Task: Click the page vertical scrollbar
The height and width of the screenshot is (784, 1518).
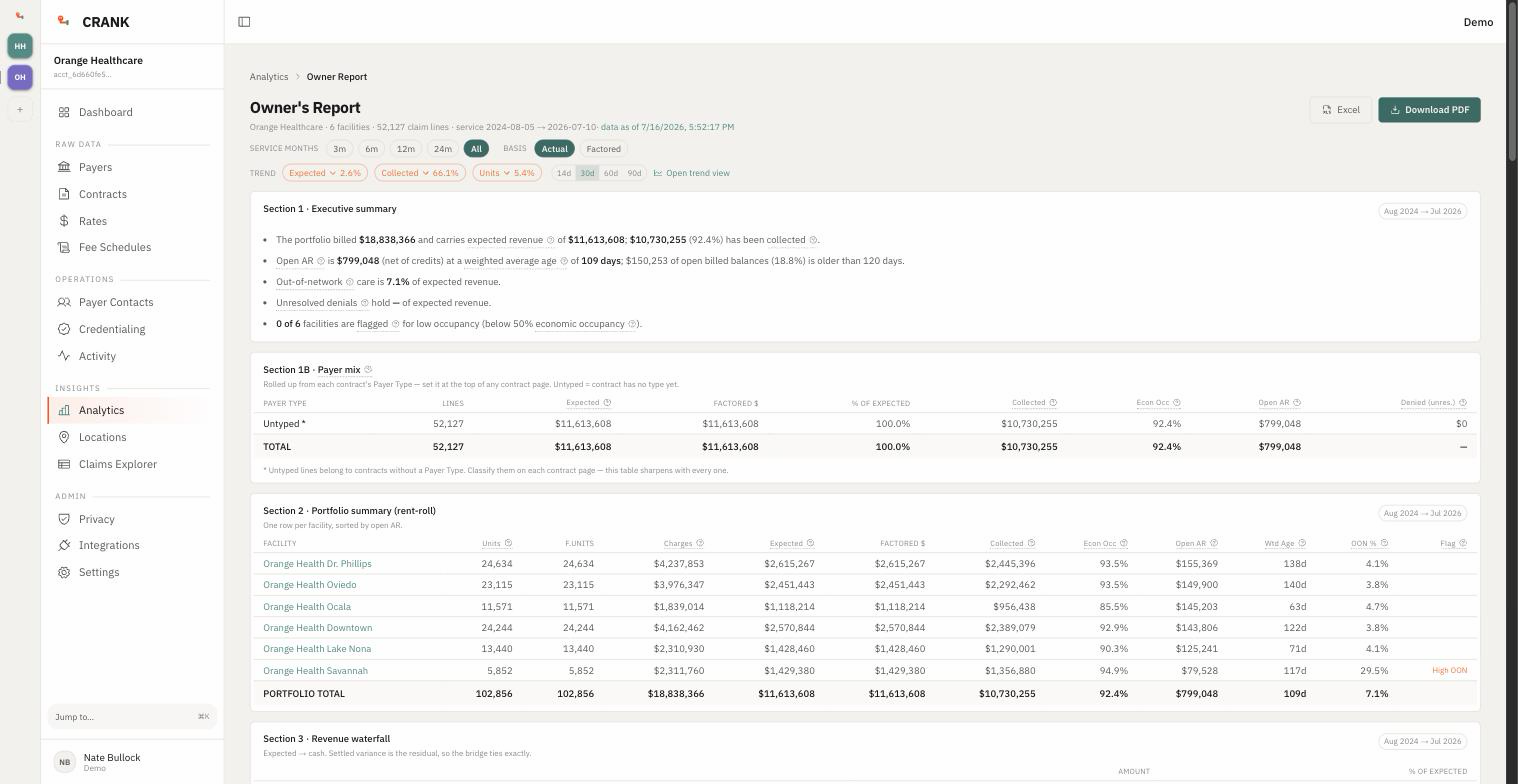Action: (x=1512, y=80)
